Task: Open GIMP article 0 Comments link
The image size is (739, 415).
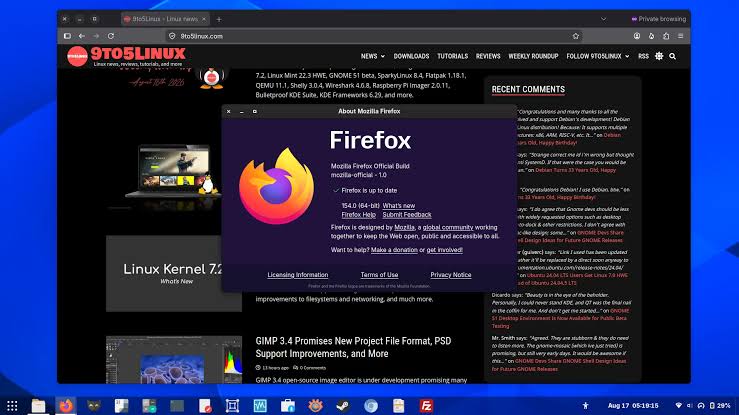Action: [x=309, y=368]
